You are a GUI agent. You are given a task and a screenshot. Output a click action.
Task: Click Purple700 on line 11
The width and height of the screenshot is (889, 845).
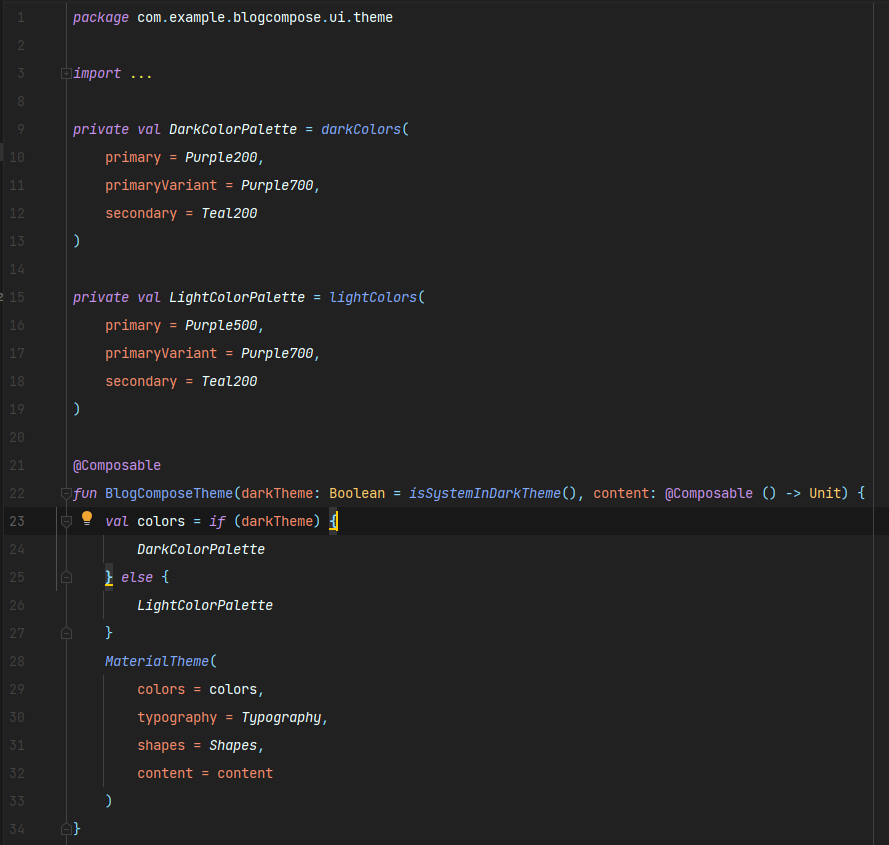[x=277, y=185]
